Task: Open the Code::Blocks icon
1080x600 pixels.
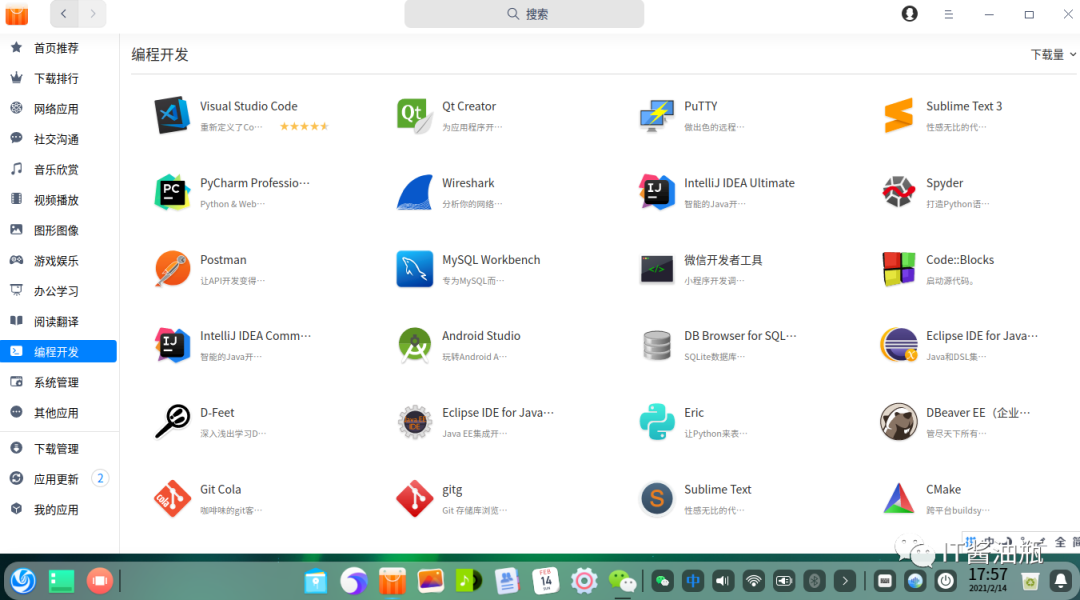Action: [898, 269]
